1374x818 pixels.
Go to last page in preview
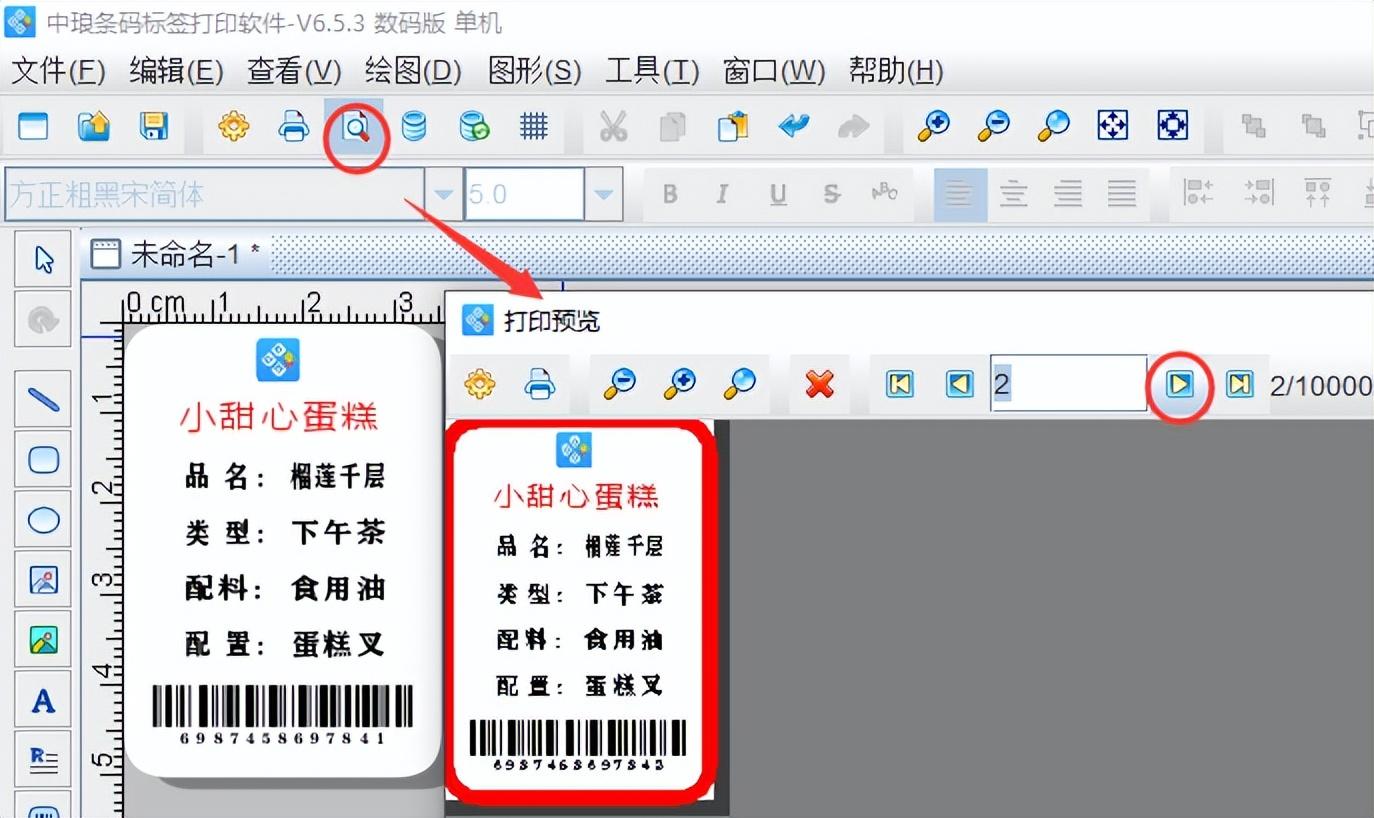[1240, 384]
